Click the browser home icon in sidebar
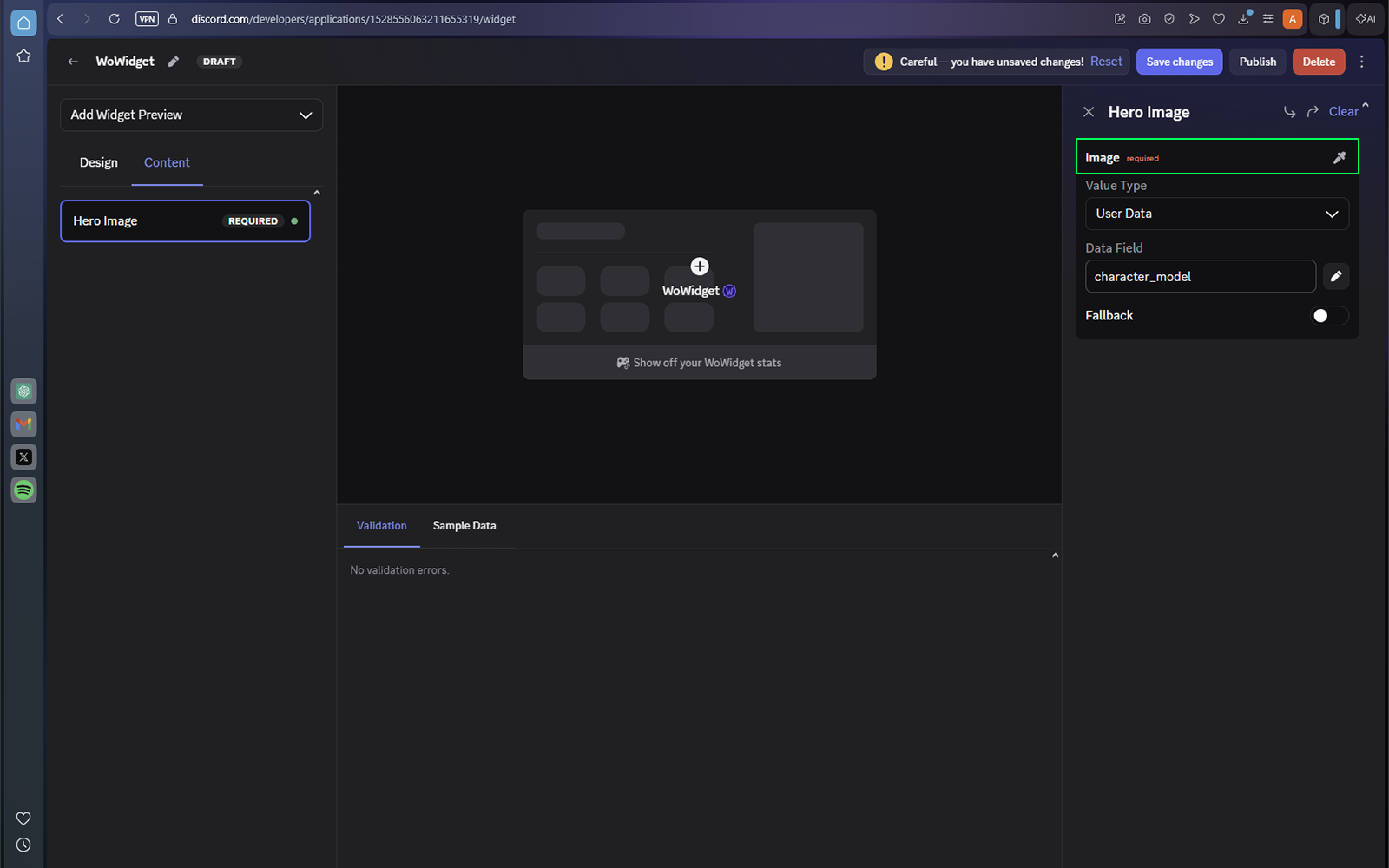This screenshot has height=868, width=1389. [23, 23]
